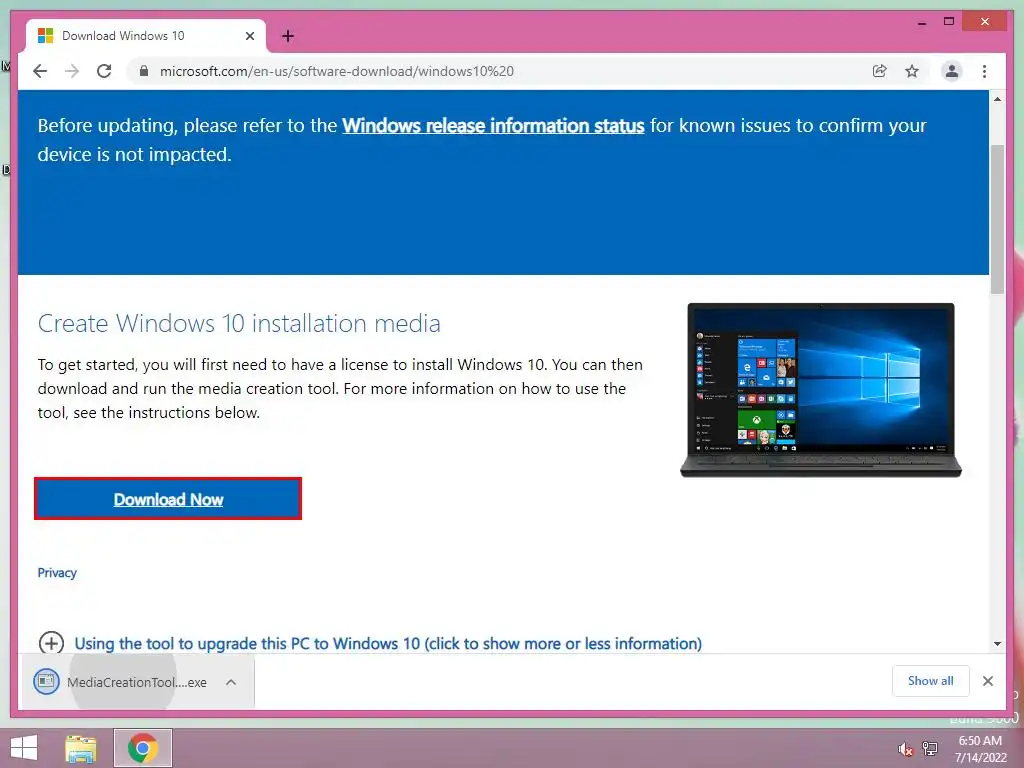Click the page scrollbar down arrow
Viewport: 1024px width, 768px height.
point(997,643)
